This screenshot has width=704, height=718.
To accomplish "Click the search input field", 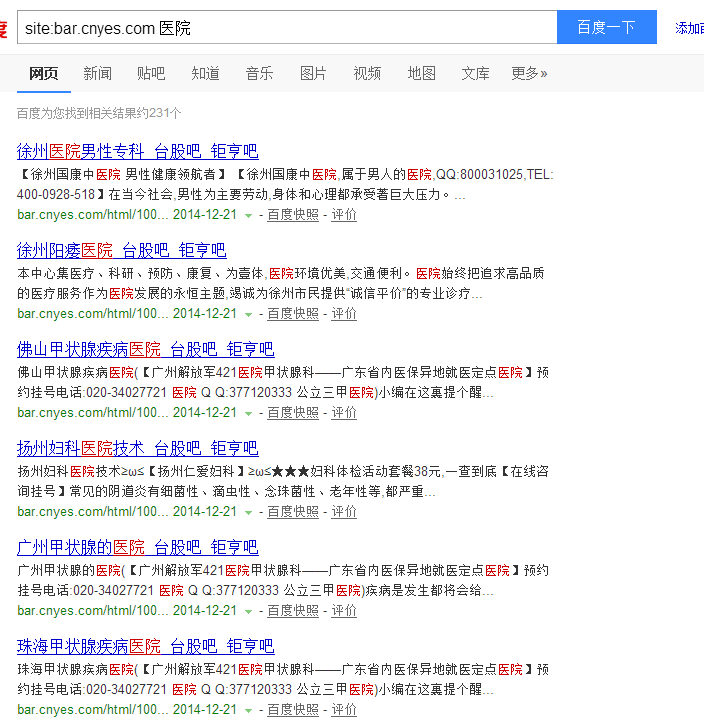I will click(x=287, y=27).
